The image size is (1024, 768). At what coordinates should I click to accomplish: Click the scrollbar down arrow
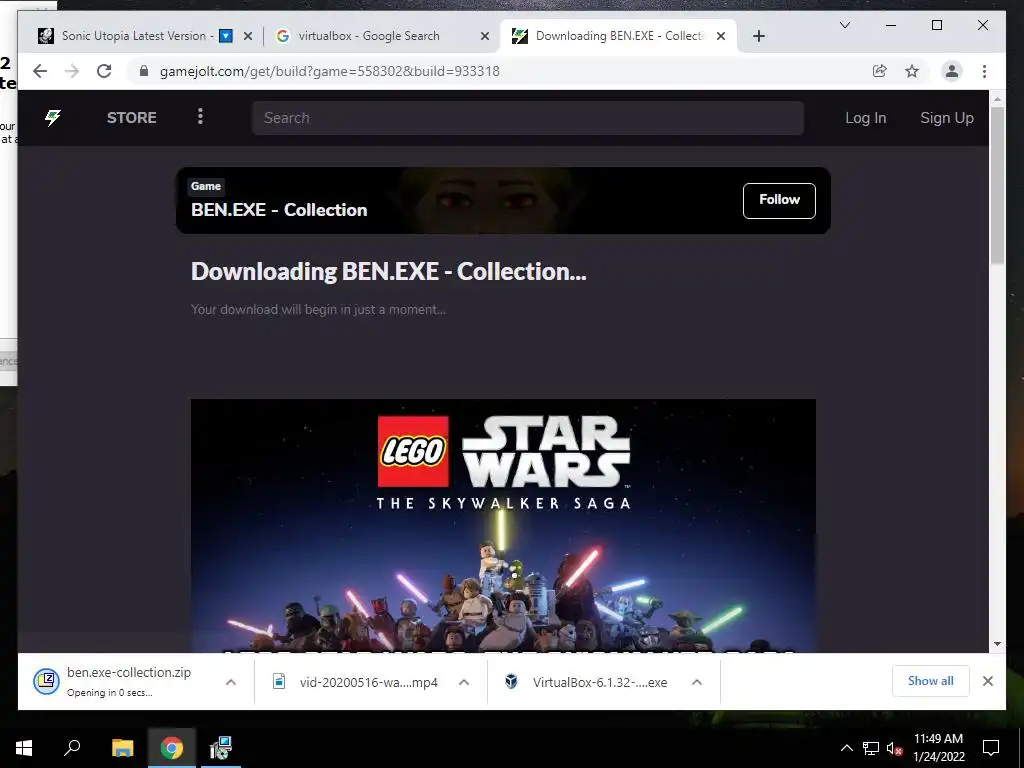(997, 644)
